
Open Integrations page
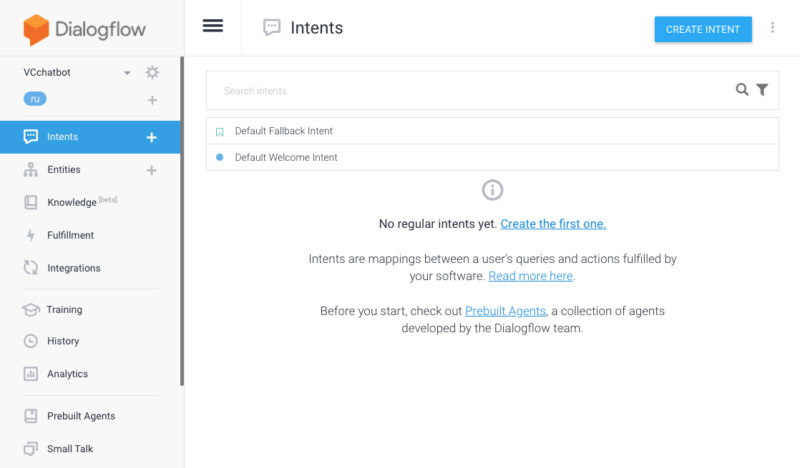73,268
